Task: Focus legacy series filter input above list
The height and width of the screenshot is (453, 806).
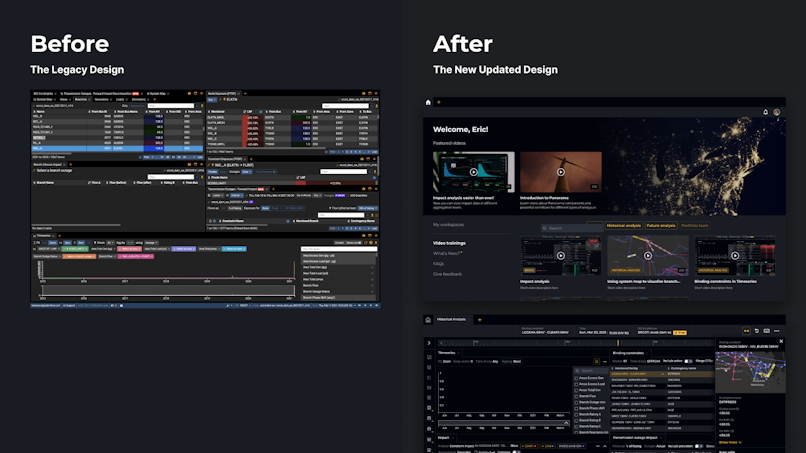Action: pyautogui.click(x=339, y=249)
